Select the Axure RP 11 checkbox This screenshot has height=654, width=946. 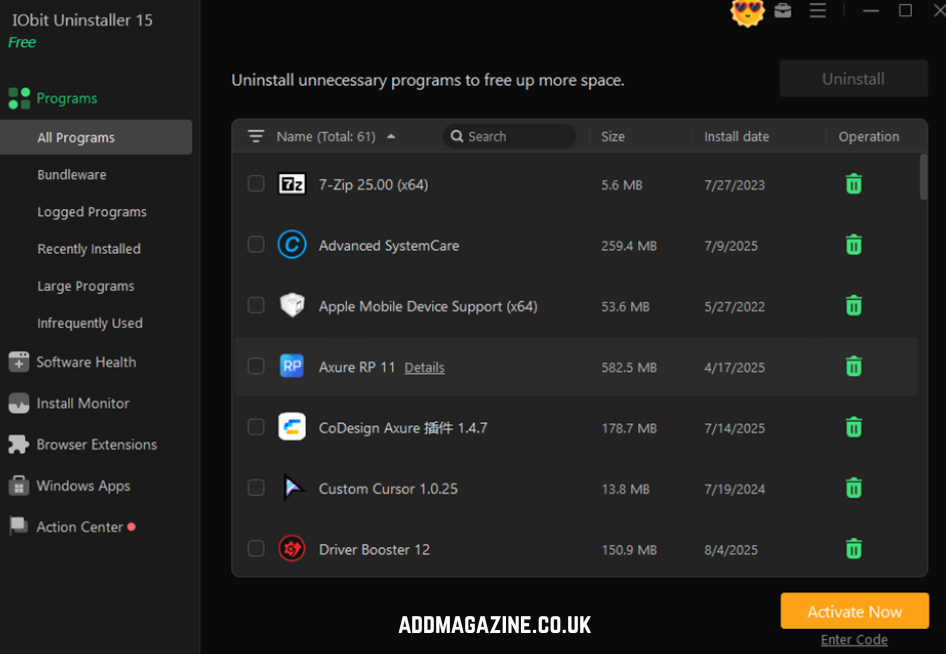point(256,367)
